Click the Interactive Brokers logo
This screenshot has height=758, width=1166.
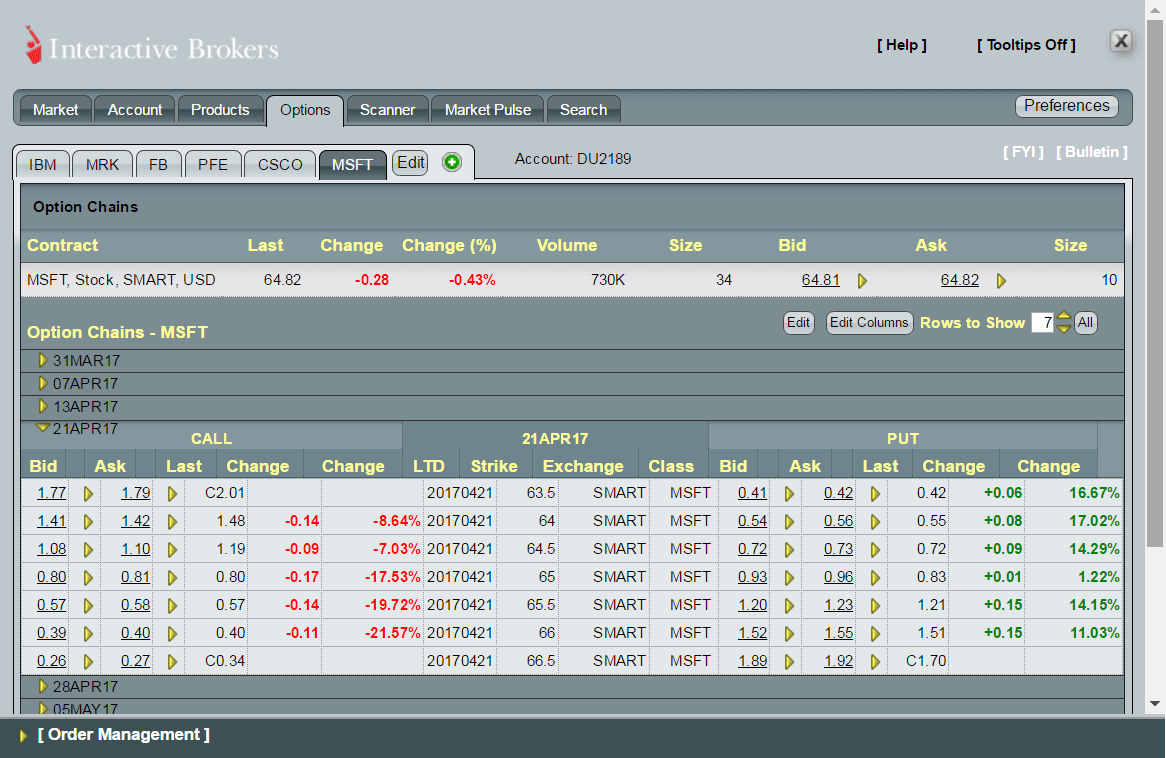(152, 47)
